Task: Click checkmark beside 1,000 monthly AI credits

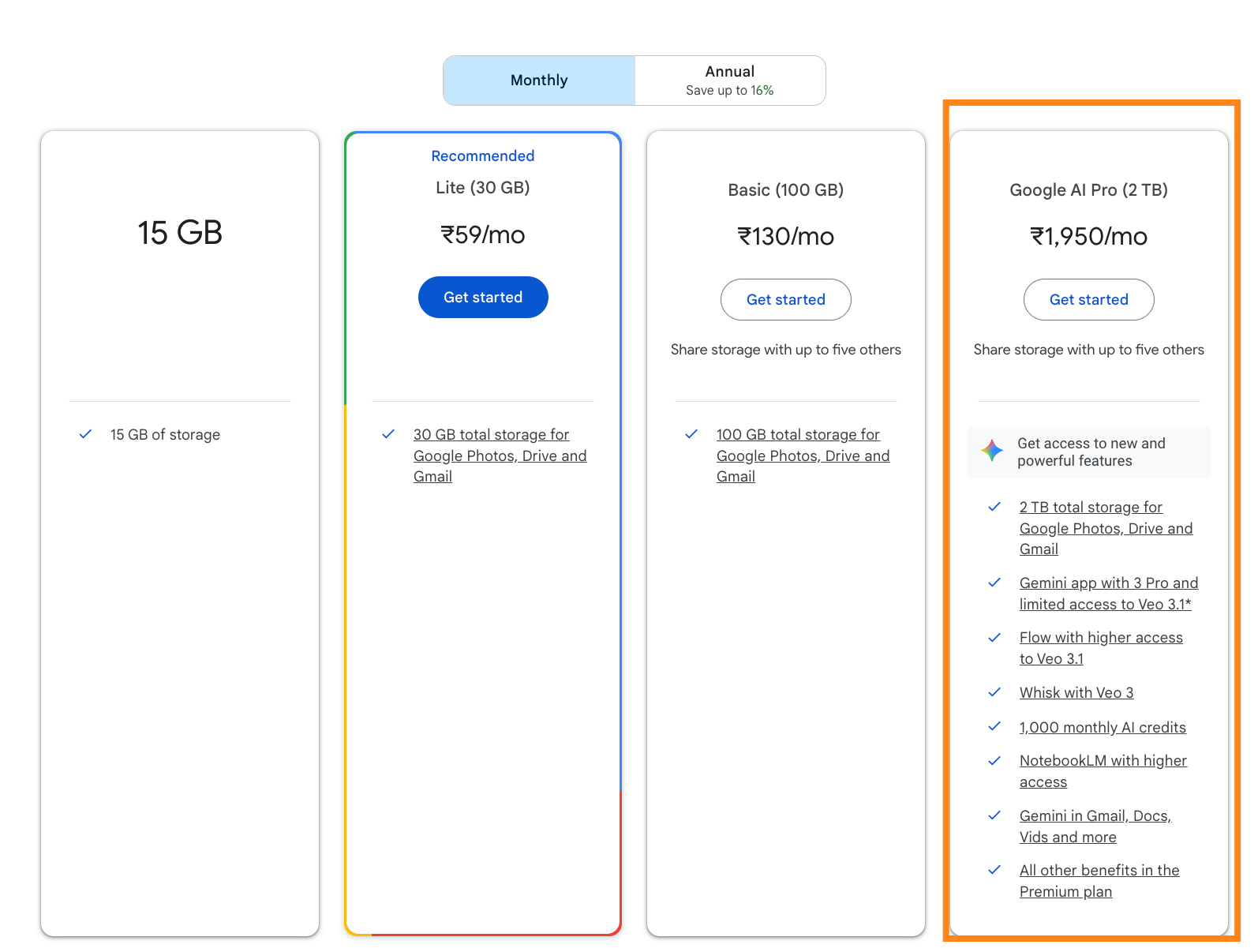Action: tap(994, 726)
